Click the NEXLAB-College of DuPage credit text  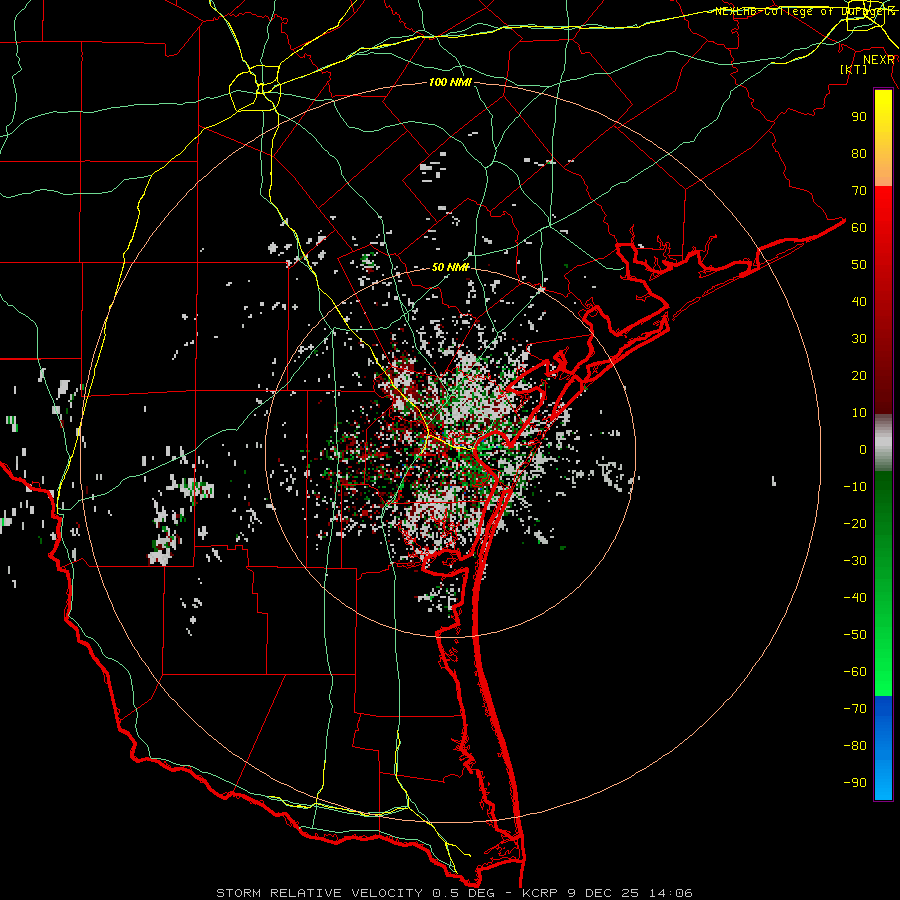click(x=805, y=11)
